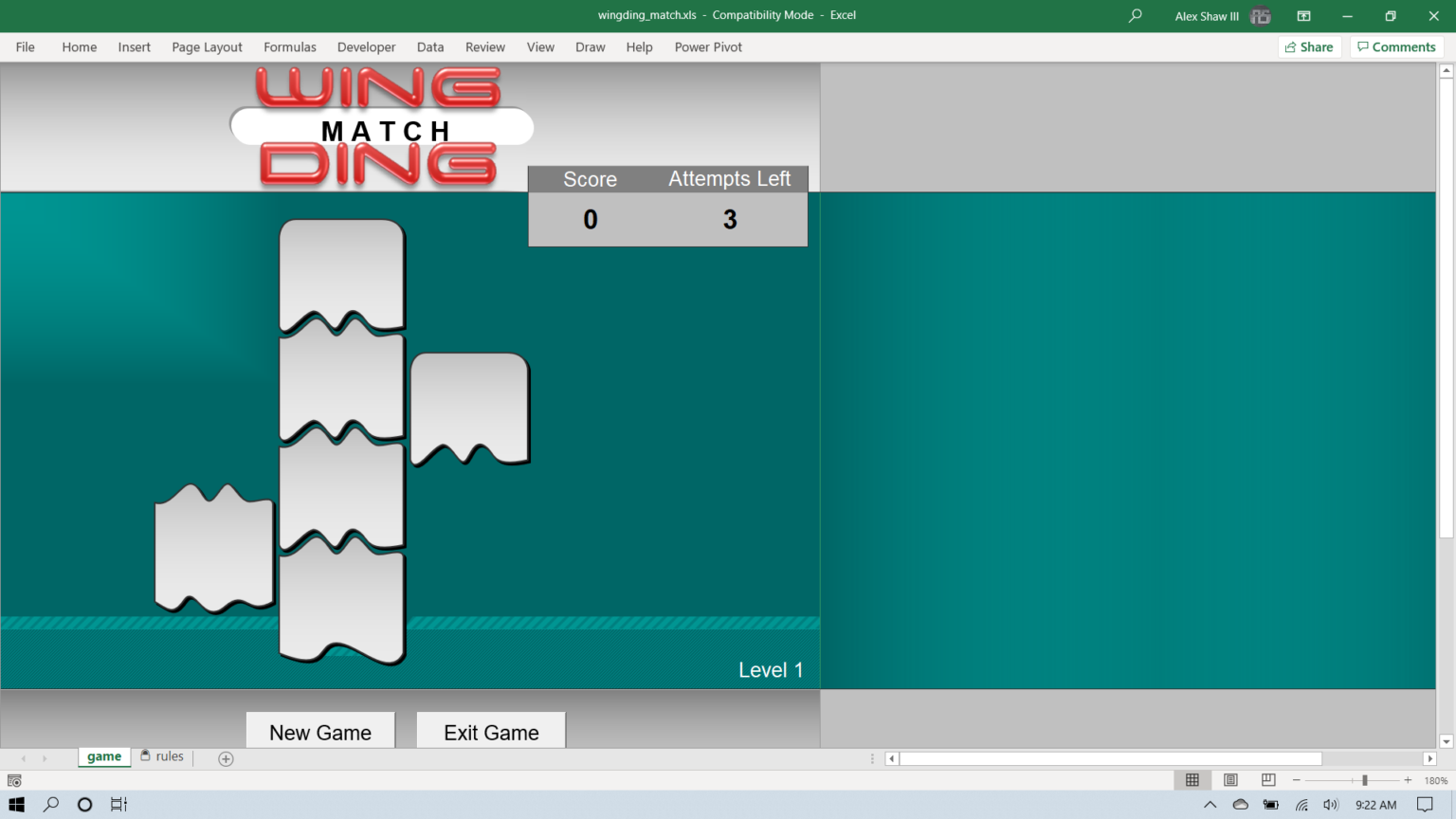Expand hidden icons in the system tray
Viewport: 1456px width, 819px height.
[1210, 804]
